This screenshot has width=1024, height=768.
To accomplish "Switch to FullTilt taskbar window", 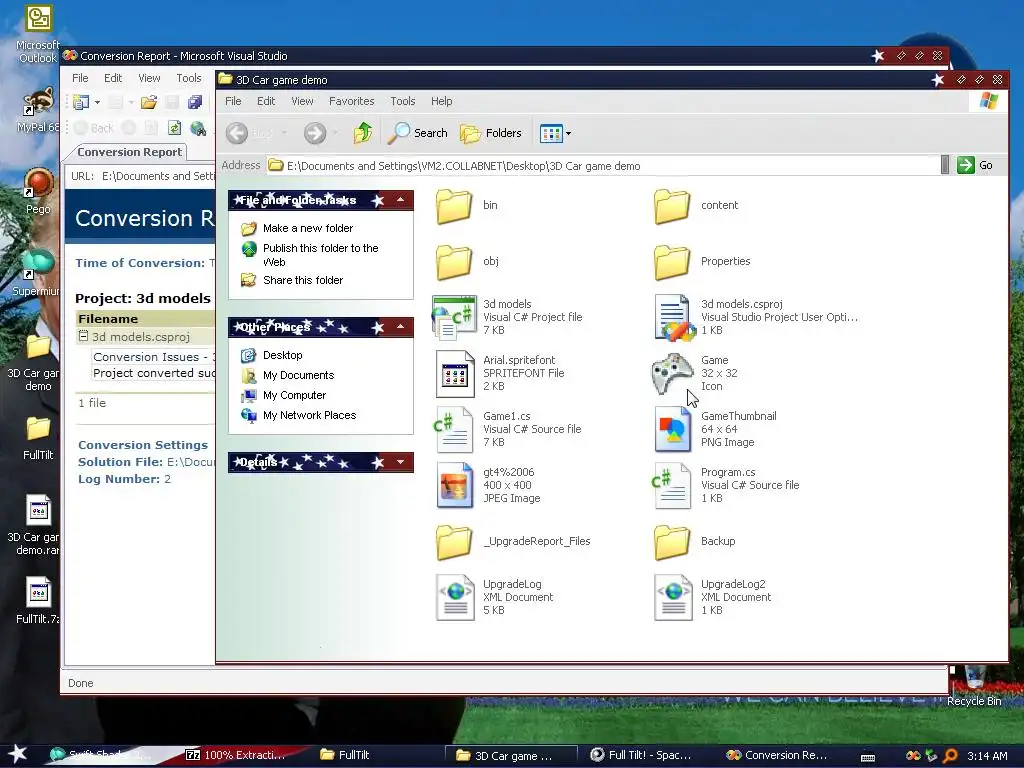I will pos(345,755).
